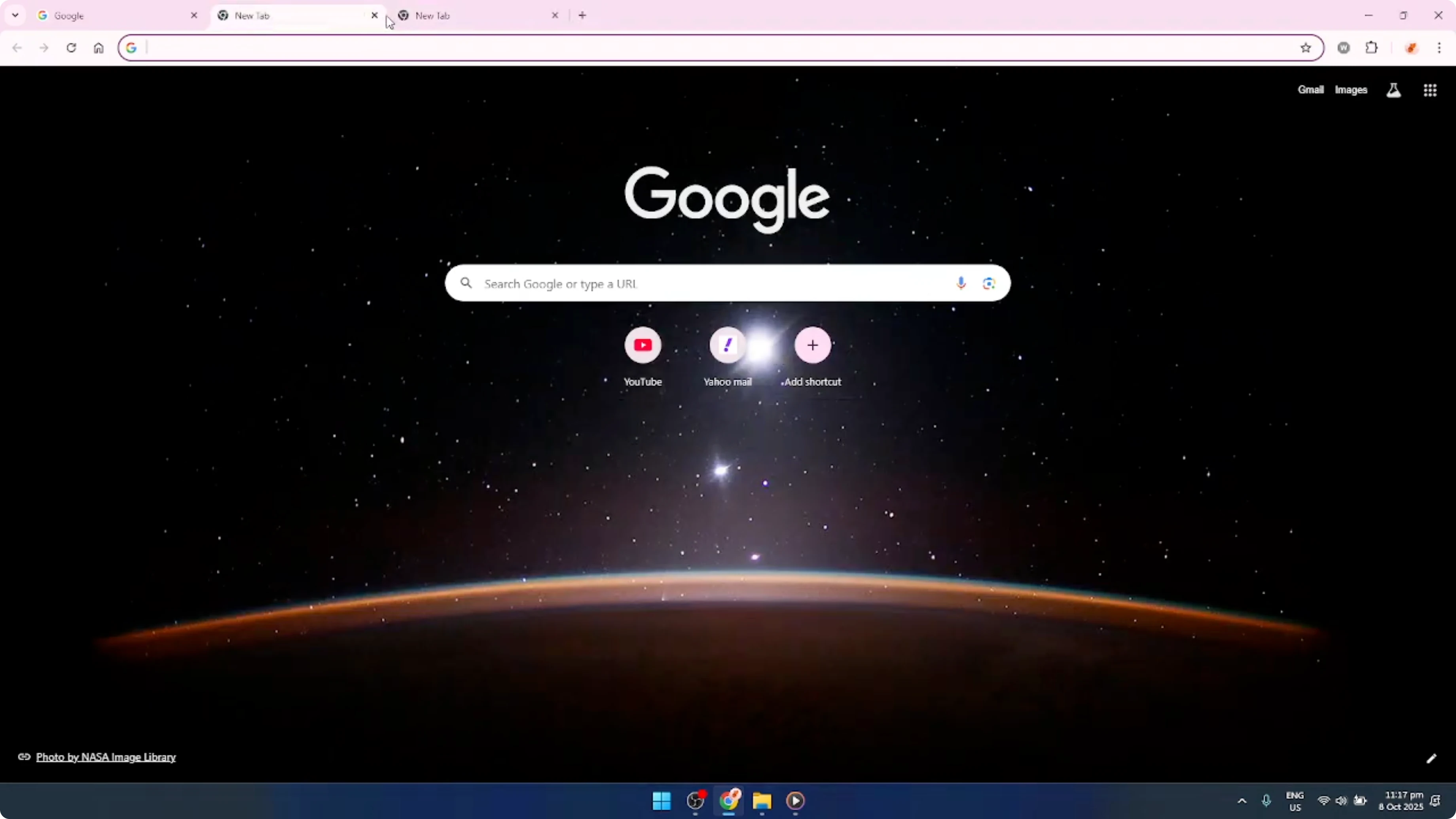Open the tab search dropdown arrow
The width and height of the screenshot is (1456, 819).
coord(15,15)
